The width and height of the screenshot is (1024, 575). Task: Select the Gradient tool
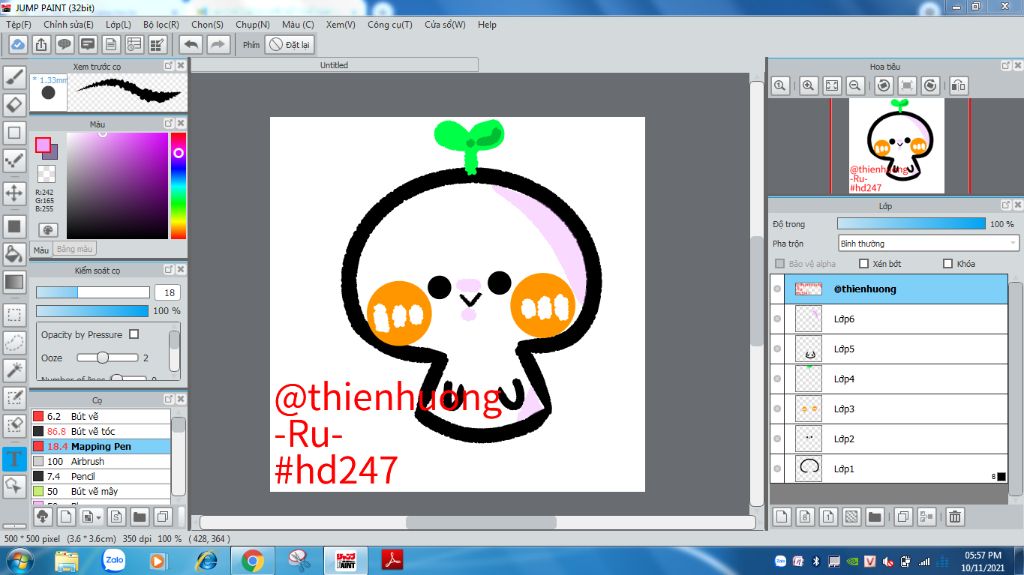(14, 282)
